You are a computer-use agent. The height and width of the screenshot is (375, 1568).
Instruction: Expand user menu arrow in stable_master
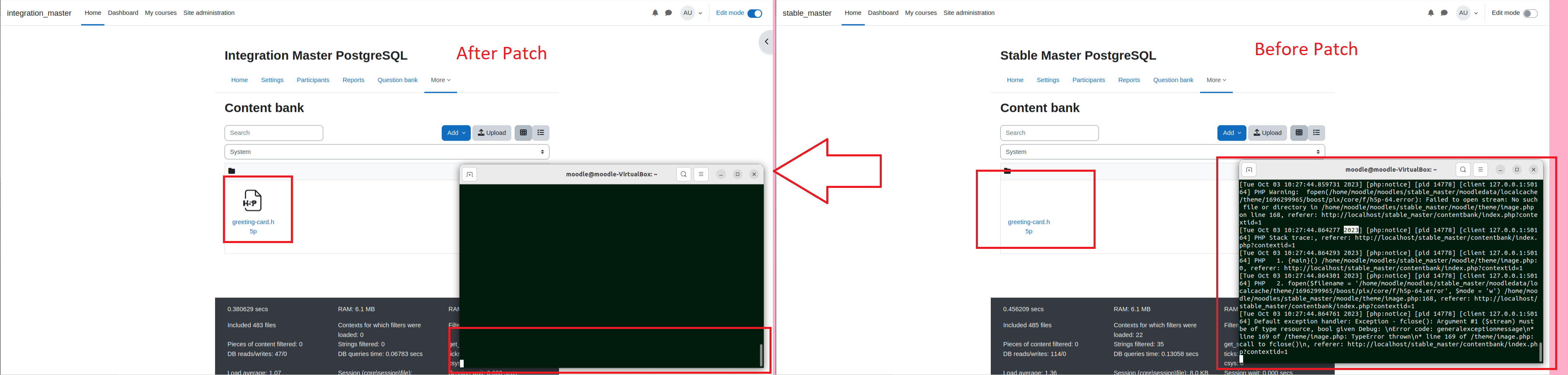[x=1476, y=13]
